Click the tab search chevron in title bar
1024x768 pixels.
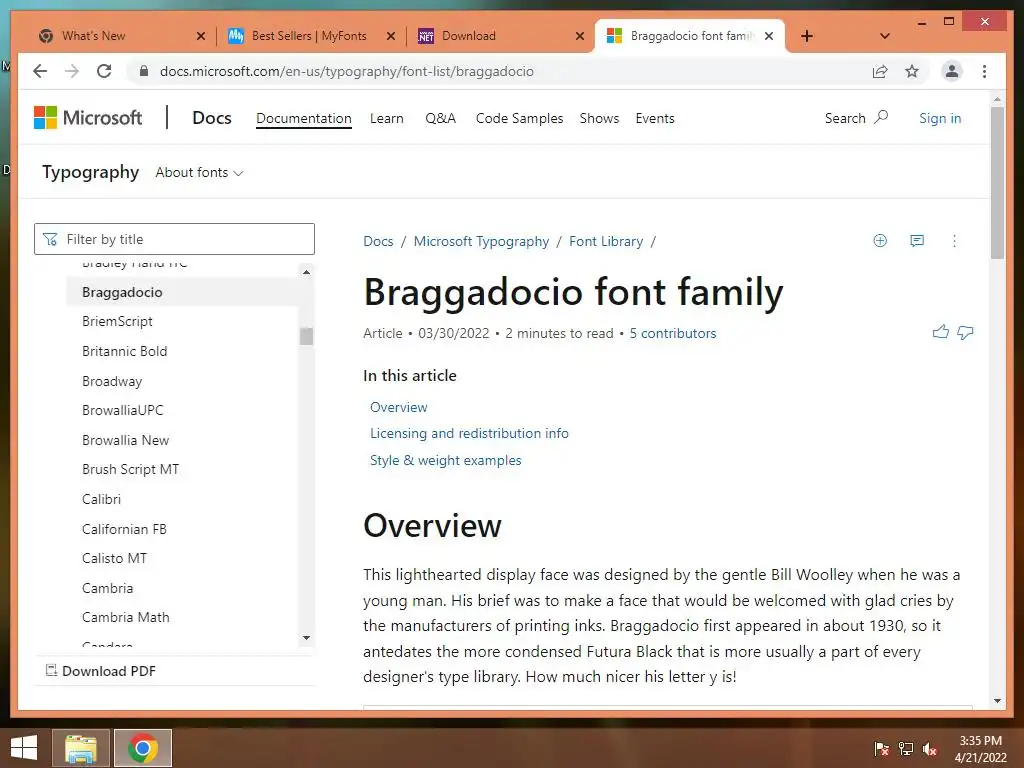tap(884, 36)
